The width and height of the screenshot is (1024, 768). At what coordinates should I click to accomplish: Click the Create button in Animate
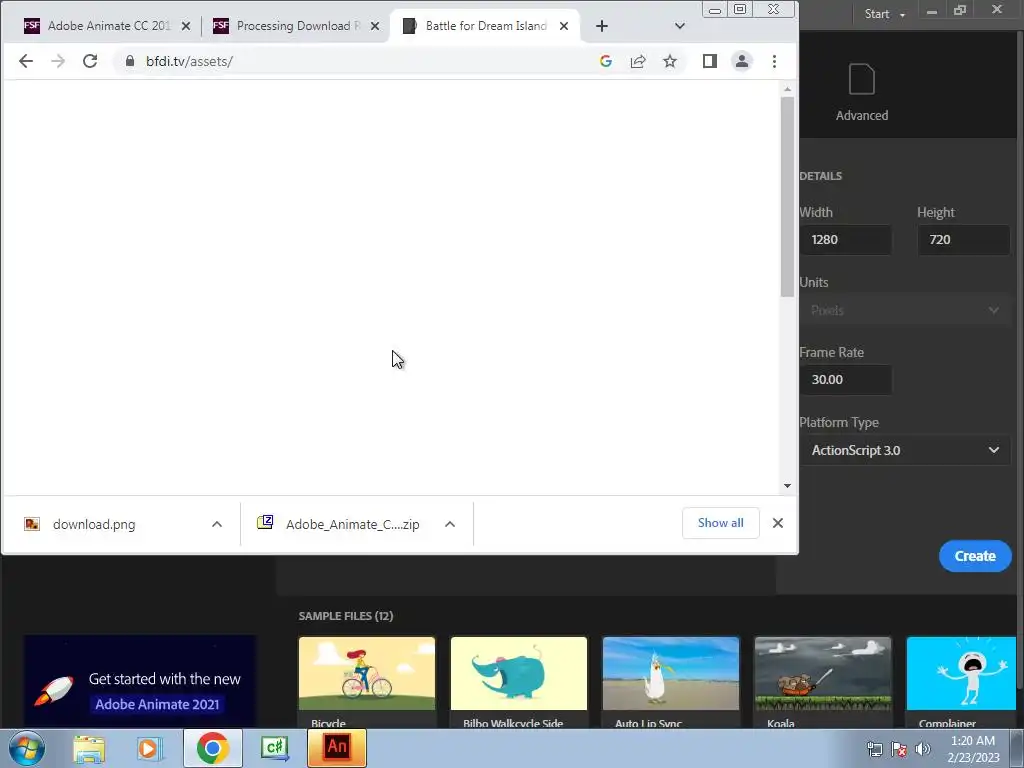click(975, 556)
